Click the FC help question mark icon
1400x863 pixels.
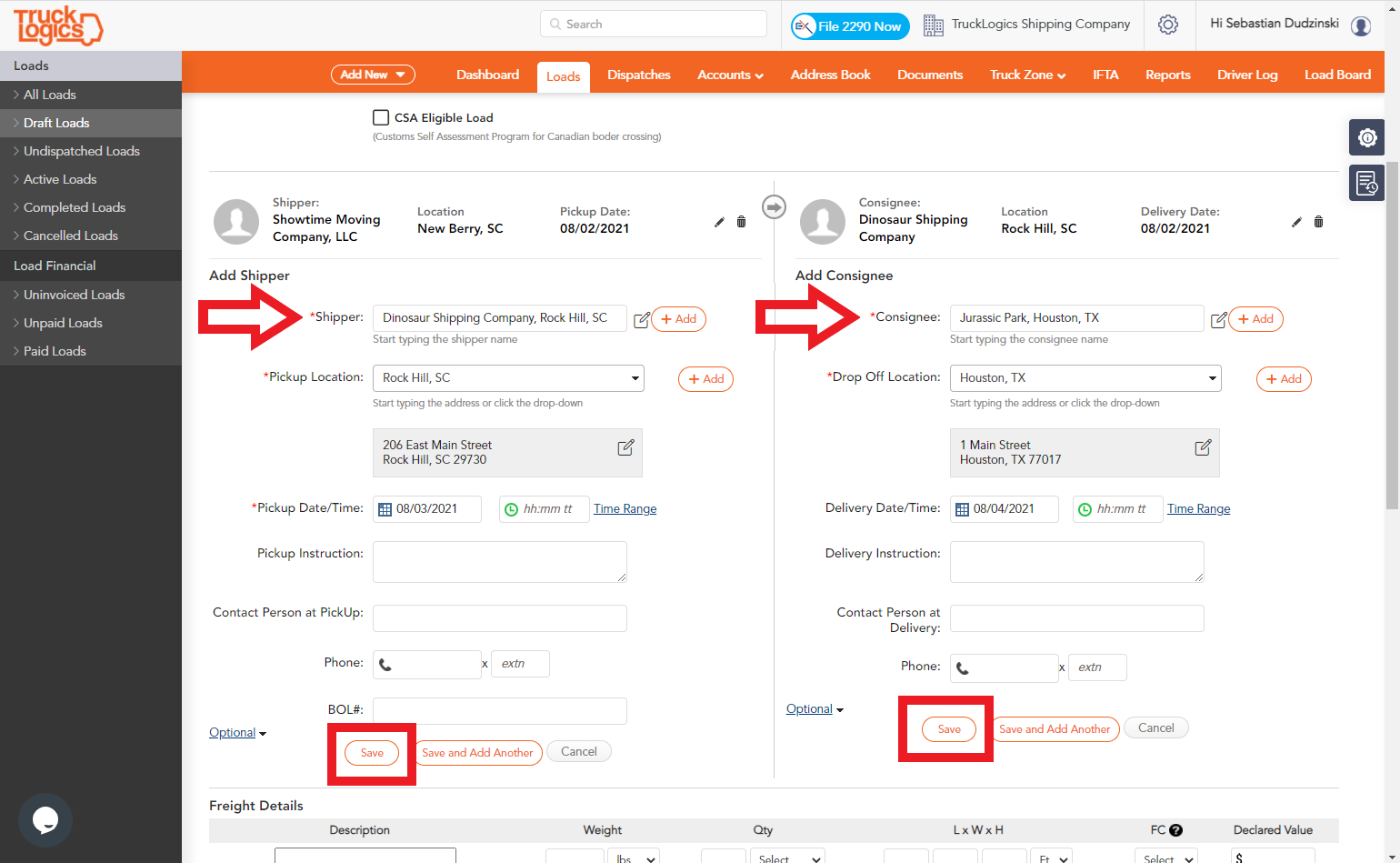[1175, 830]
